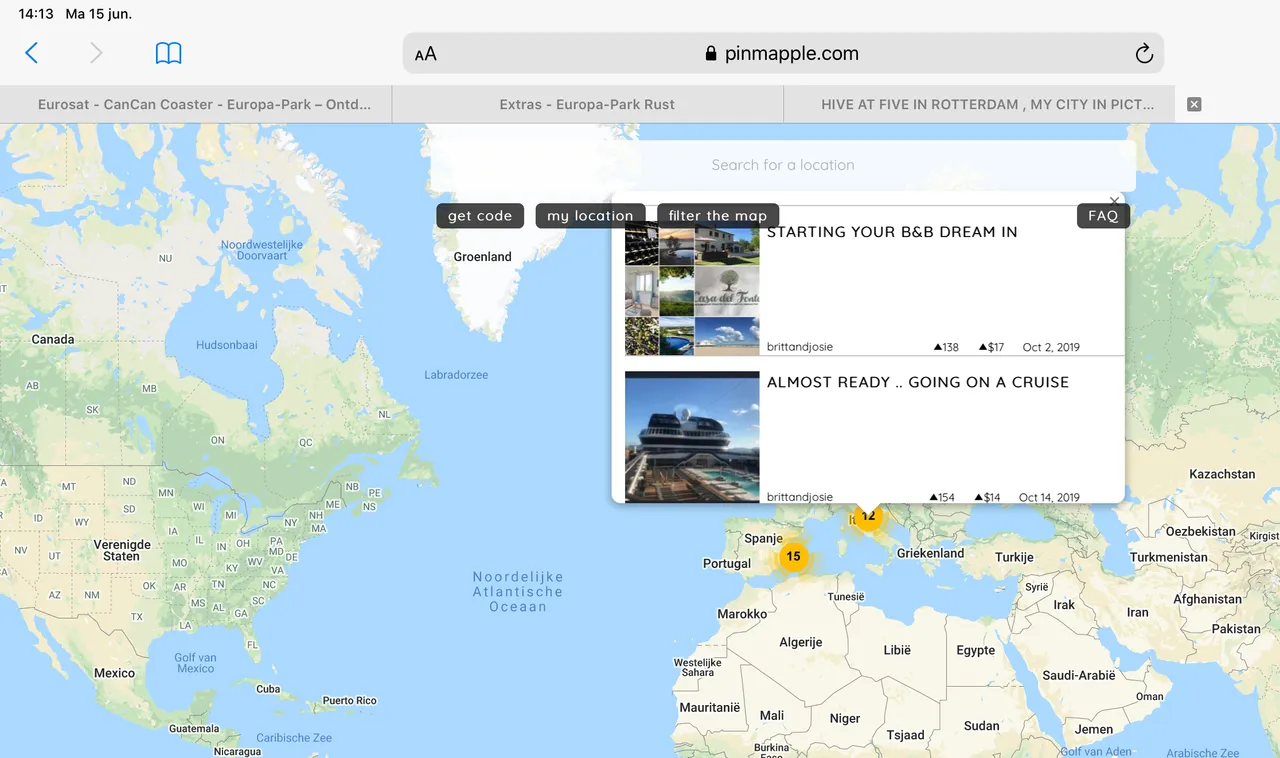The height and width of the screenshot is (758, 1280).
Task: Click the Canada map label
Action: pos(53,340)
